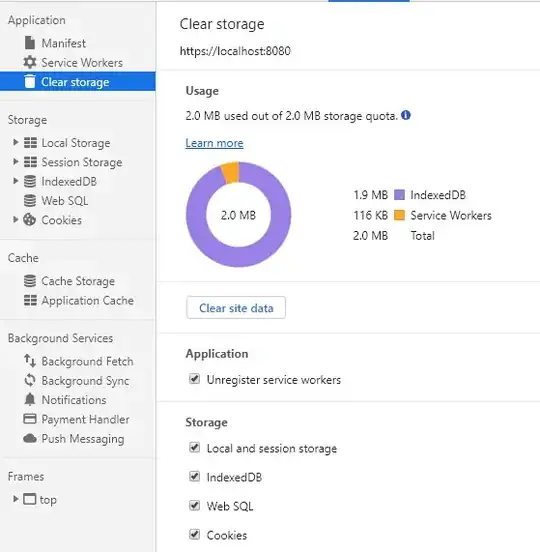This screenshot has width=540, height=552.
Task: Select Clear storage in sidebar
Action: coord(77,81)
